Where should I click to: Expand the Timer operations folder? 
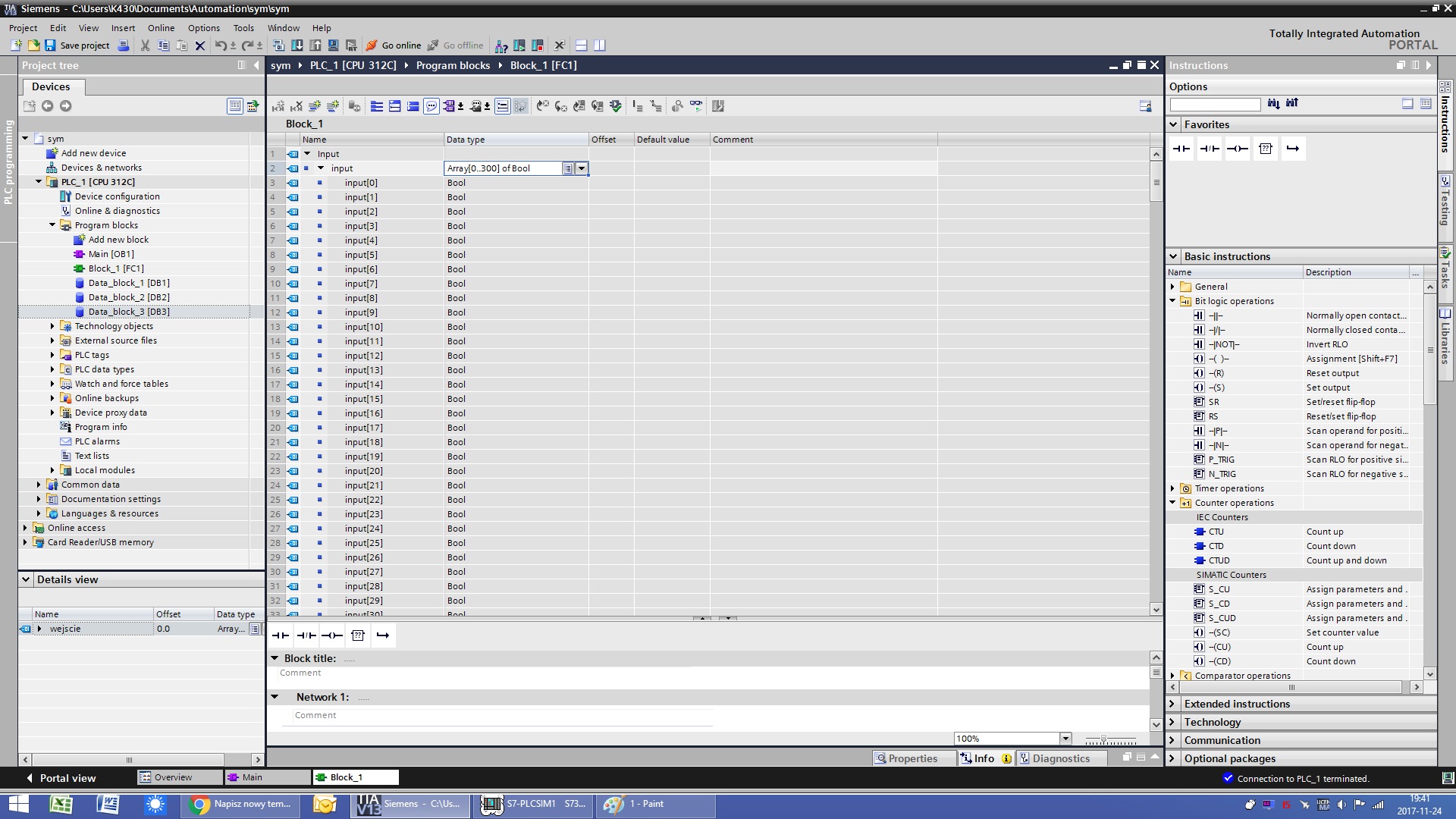[x=1172, y=488]
